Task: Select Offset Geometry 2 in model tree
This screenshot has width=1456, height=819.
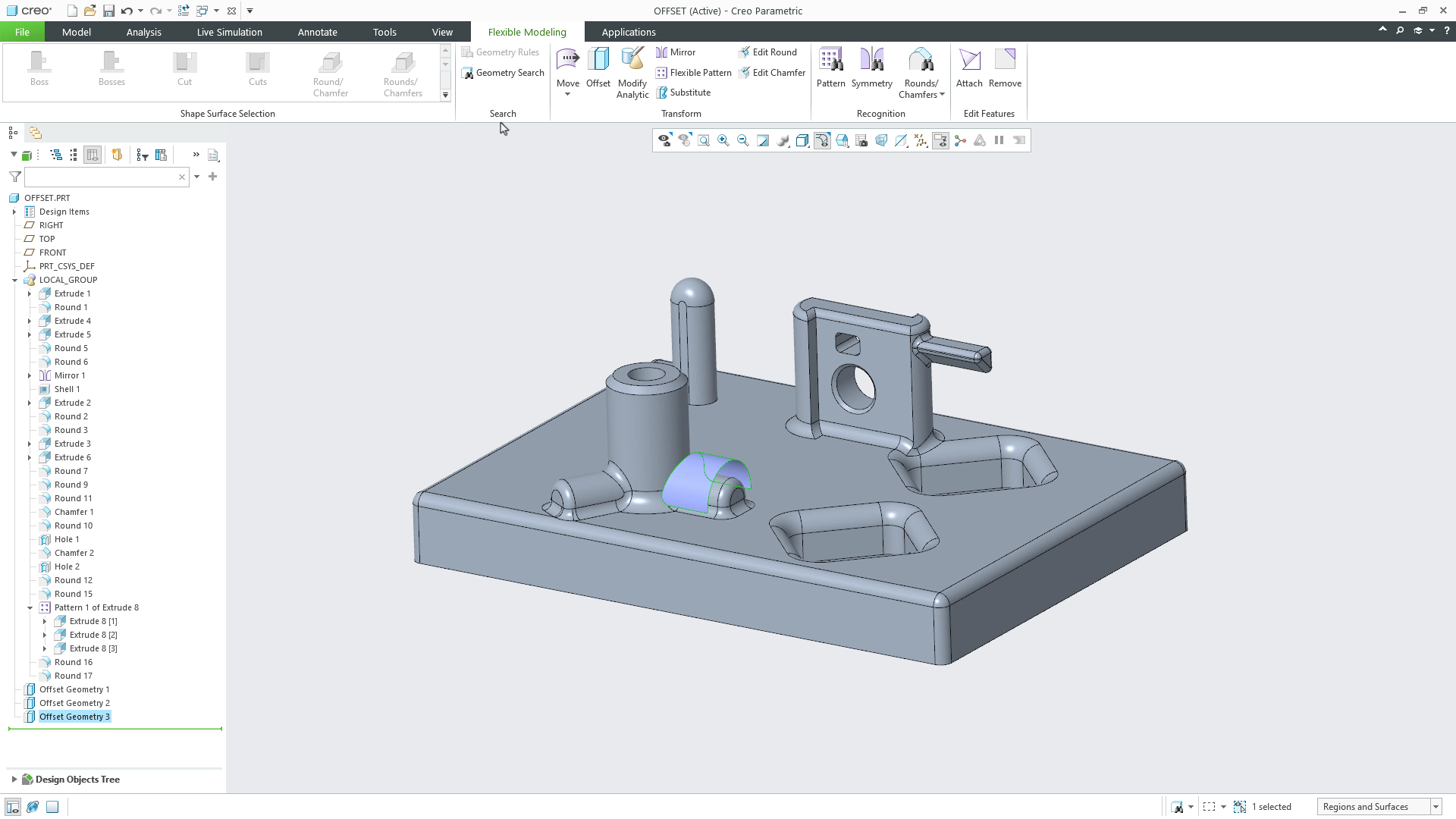Action: 74,703
